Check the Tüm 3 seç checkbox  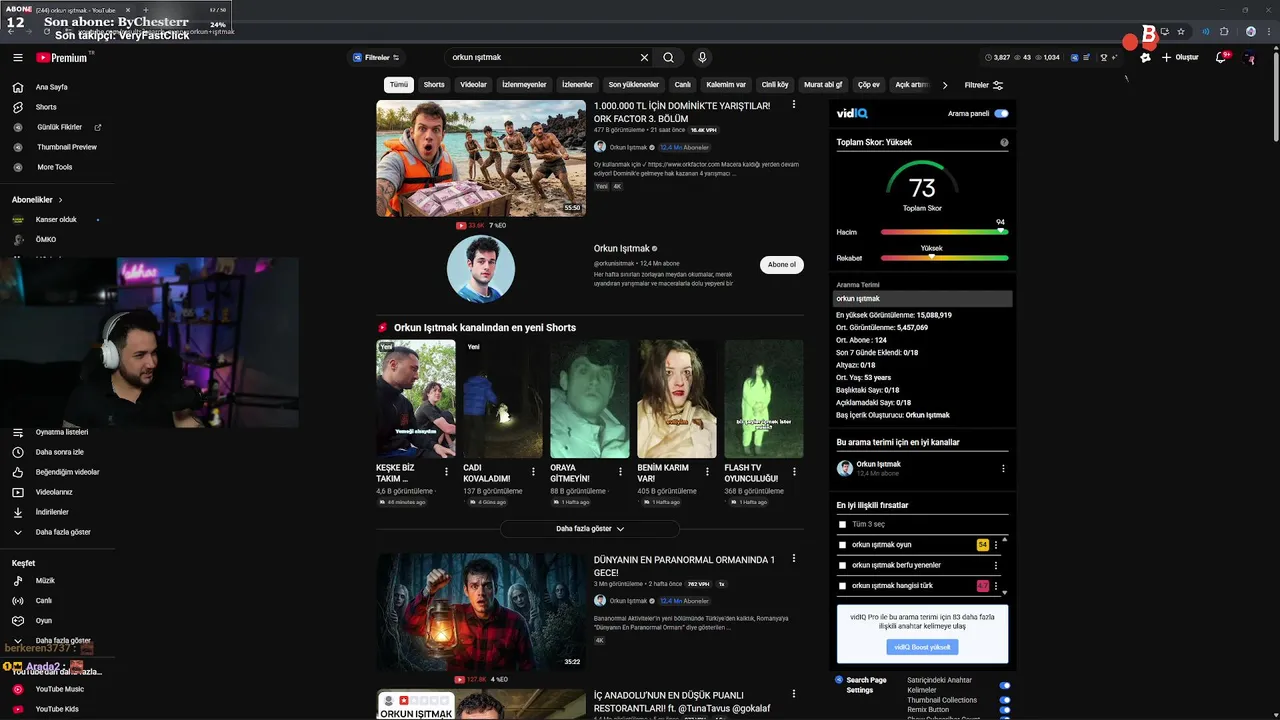(x=842, y=525)
